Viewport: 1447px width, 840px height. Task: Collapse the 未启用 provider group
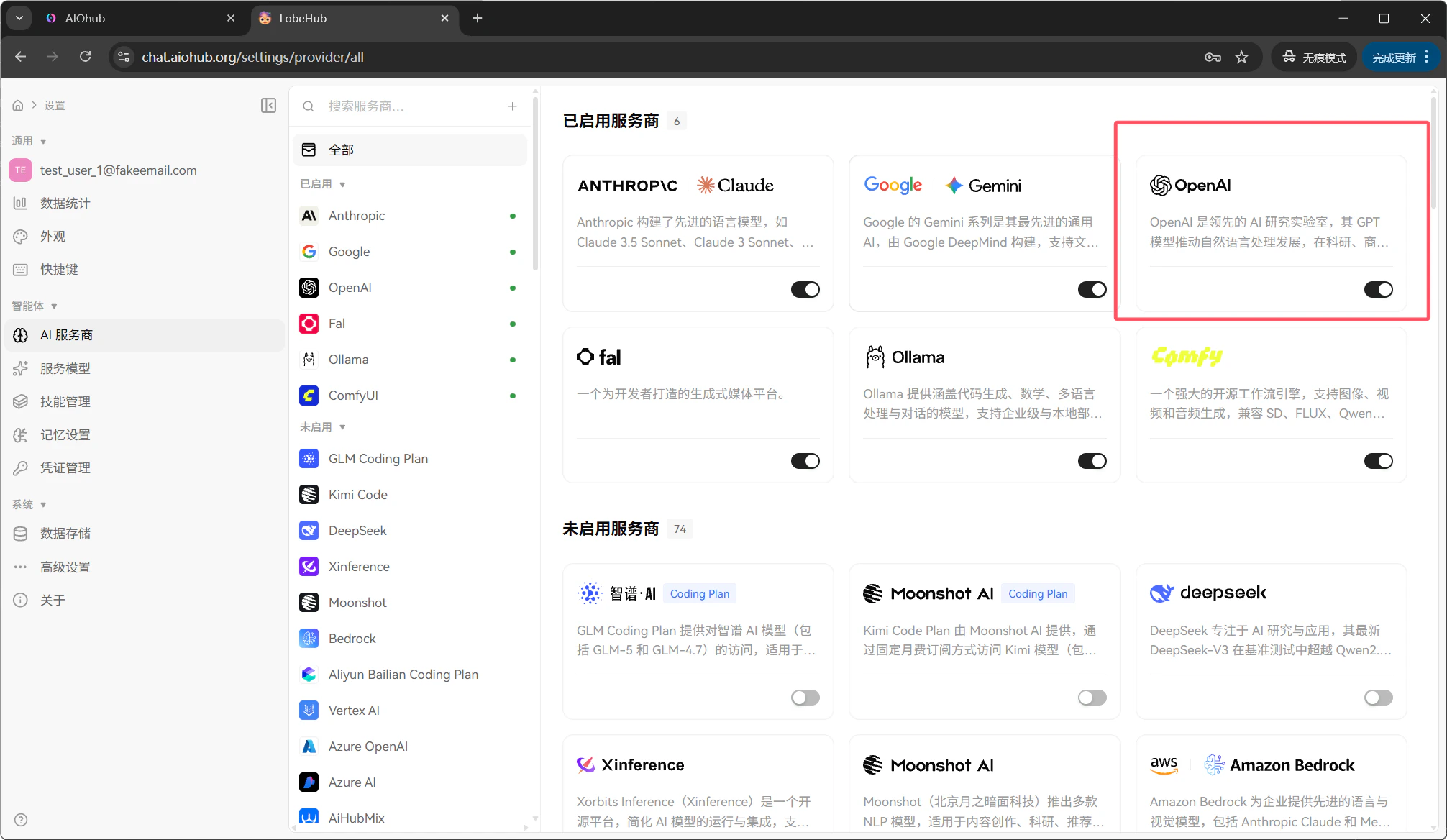[323, 427]
